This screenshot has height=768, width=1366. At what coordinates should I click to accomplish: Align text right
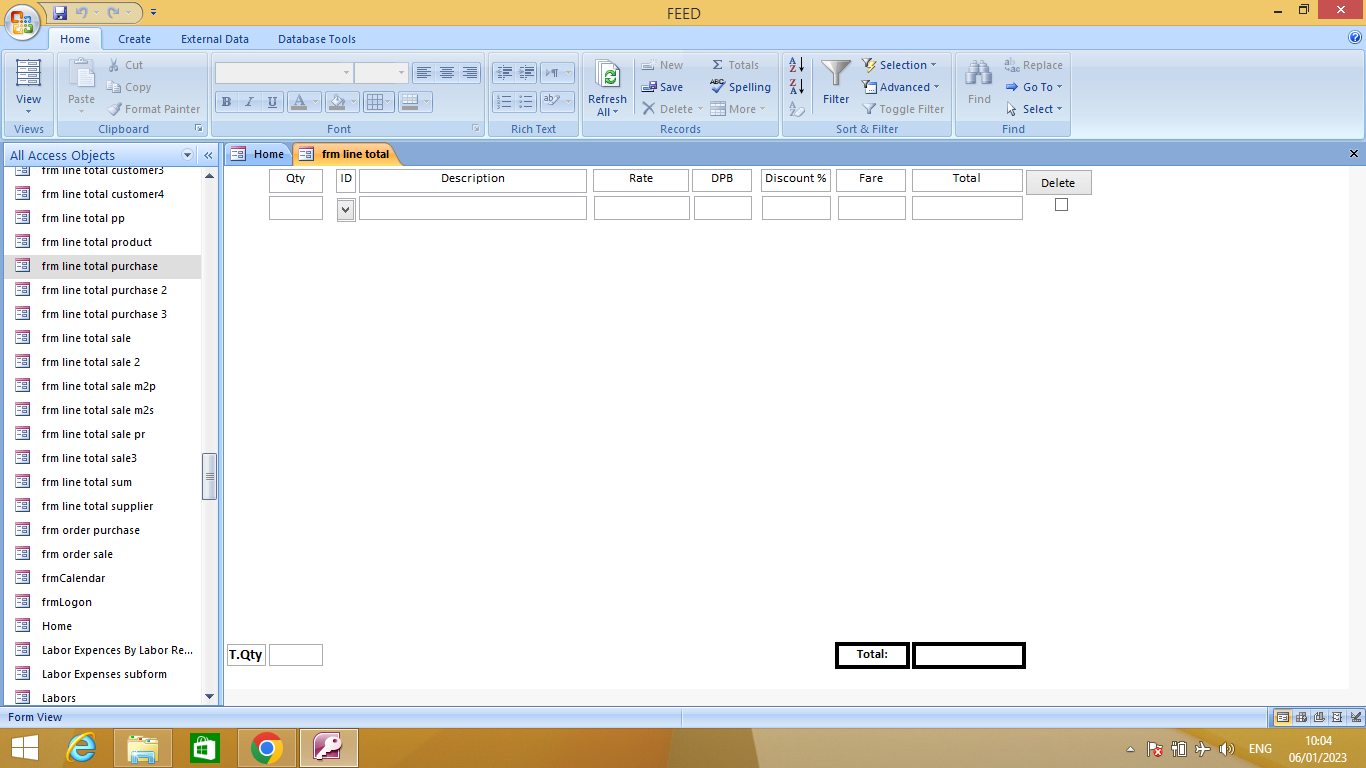pyautogui.click(x=470, y=73)
